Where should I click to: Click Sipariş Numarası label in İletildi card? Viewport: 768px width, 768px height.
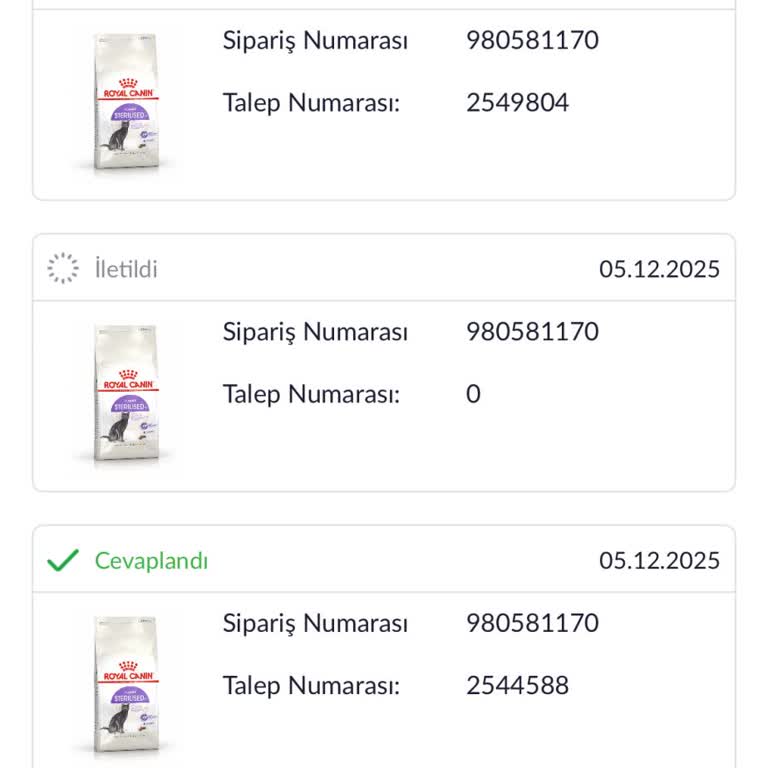(315, 332)
